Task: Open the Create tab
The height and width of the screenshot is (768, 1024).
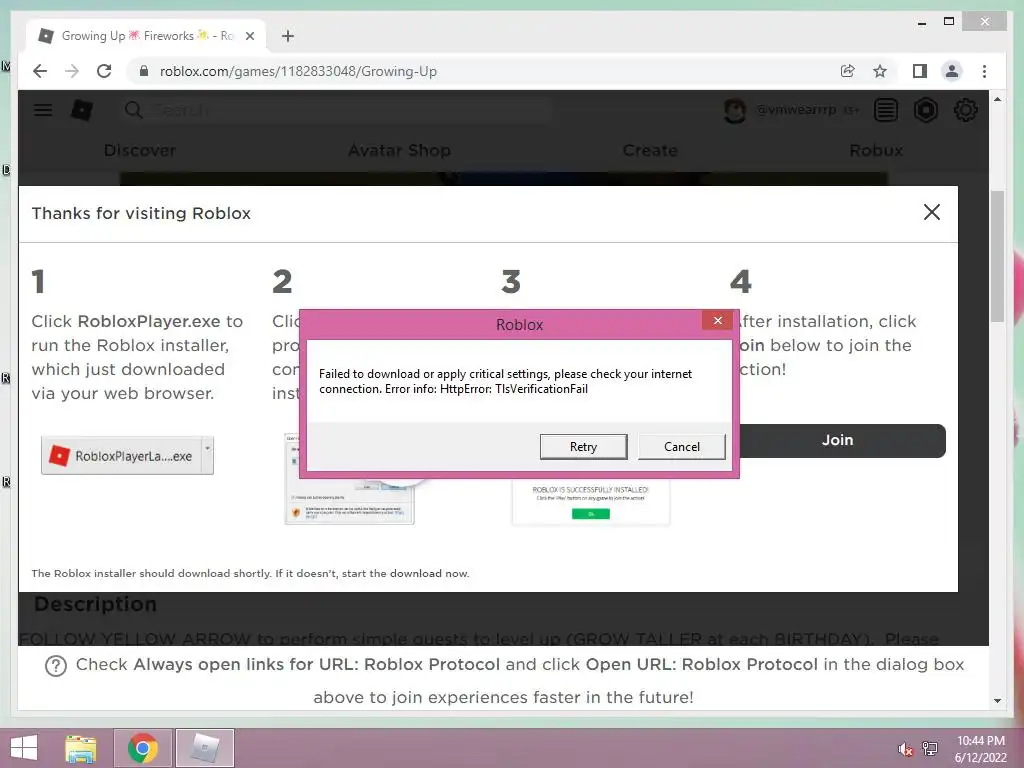Action: click(x=650, y=150)
